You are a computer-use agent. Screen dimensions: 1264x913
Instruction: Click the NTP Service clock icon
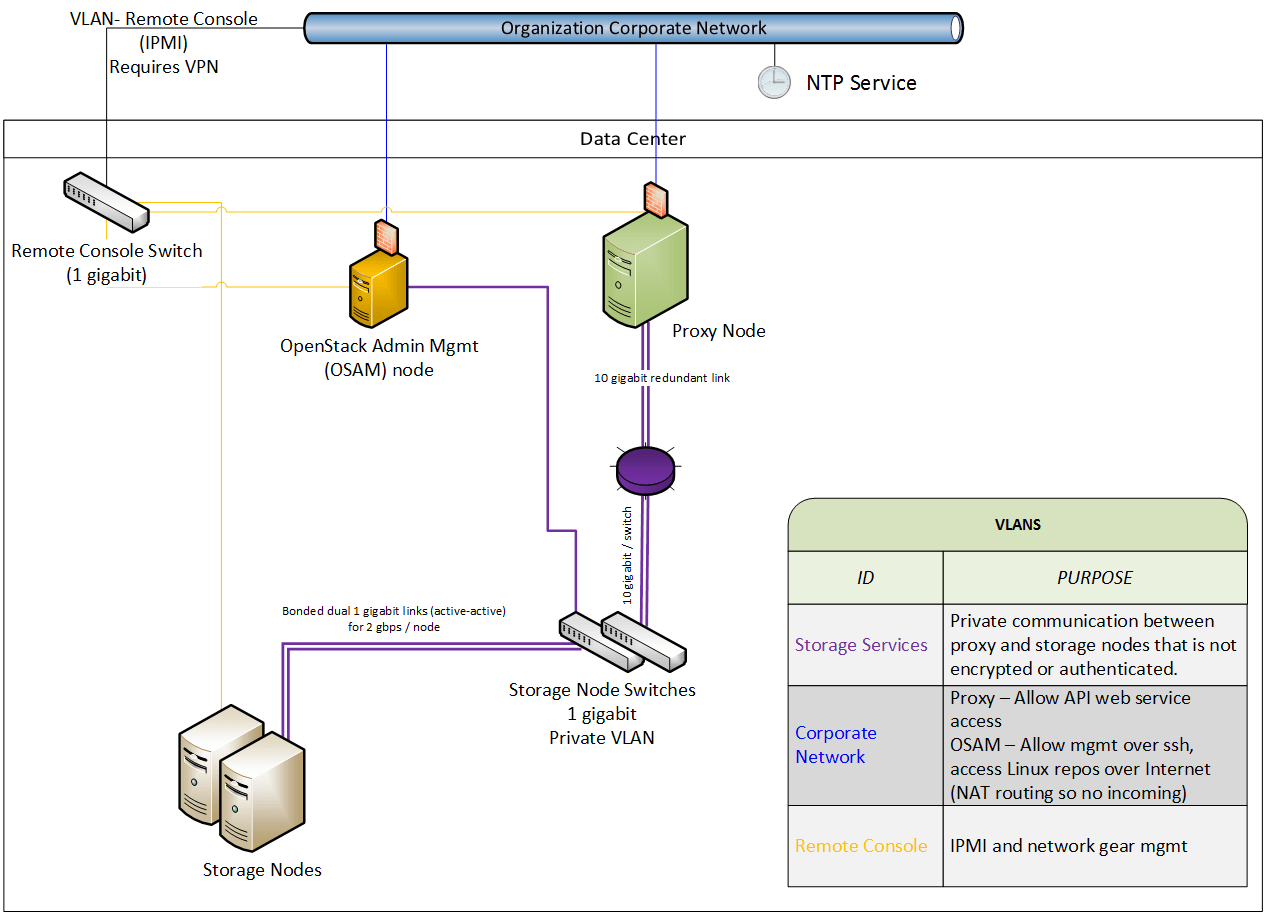[774, 82]
